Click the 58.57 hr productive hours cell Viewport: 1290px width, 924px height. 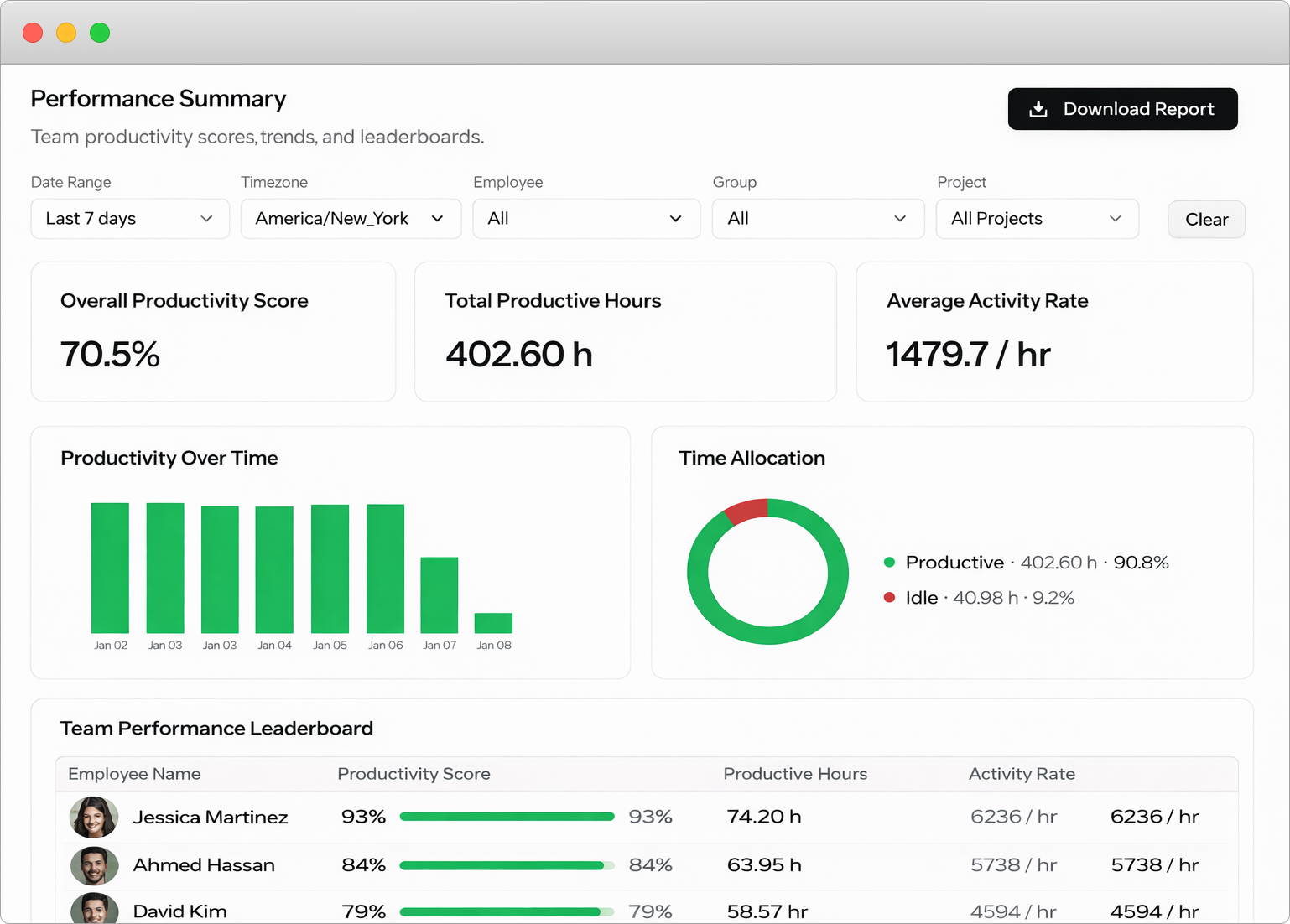pyautogui.click(x=767, y=911)
